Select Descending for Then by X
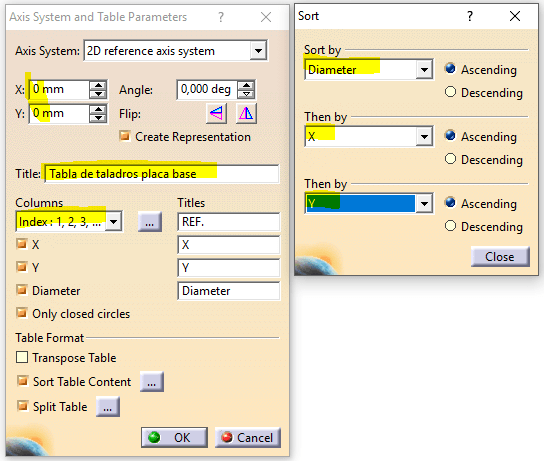 450,159
